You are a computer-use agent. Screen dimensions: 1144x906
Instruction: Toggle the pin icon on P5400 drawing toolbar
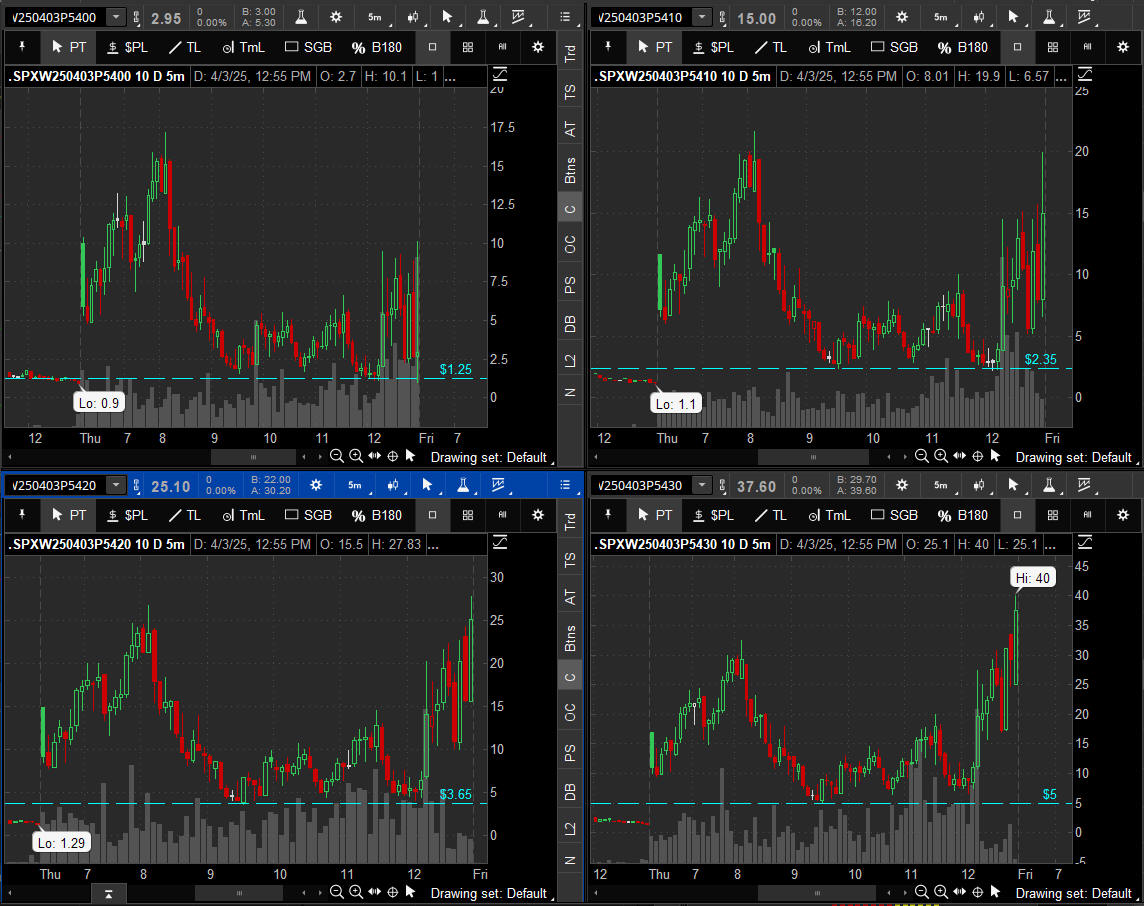21,47
